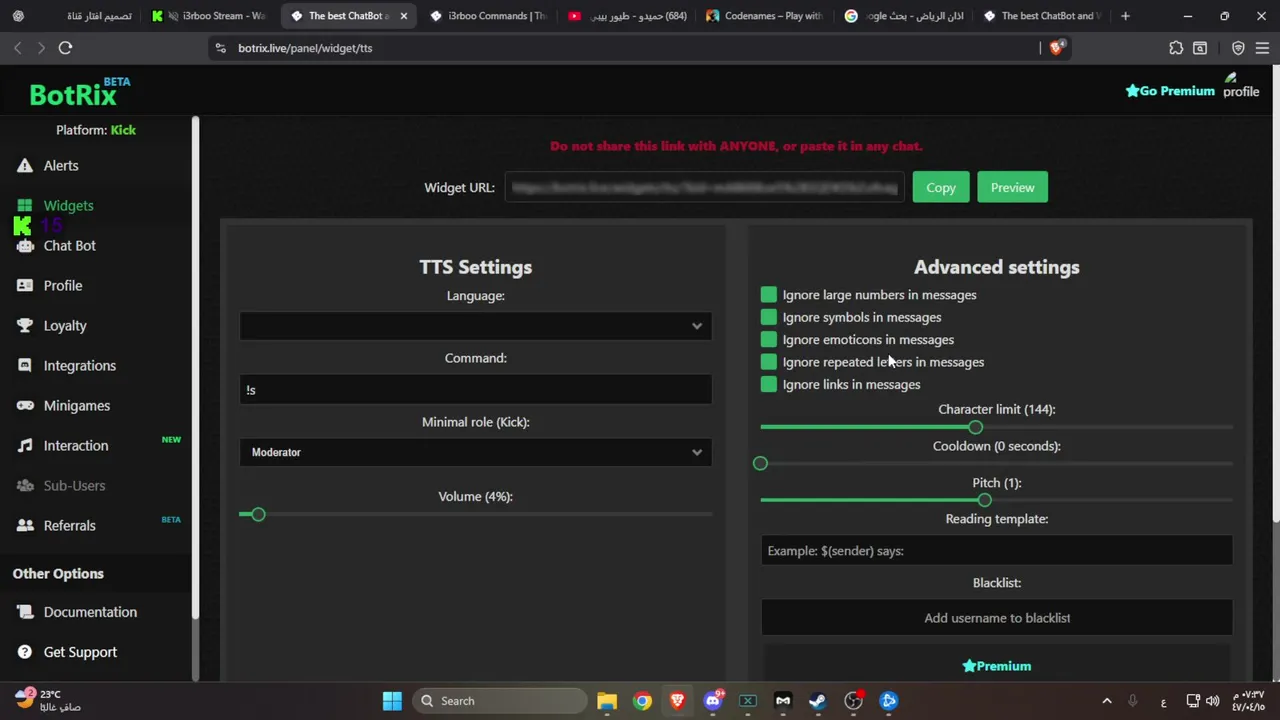Switch to the Google search browser tab
The height and width of the screenshot is (720, 1280).
(902, 16)
